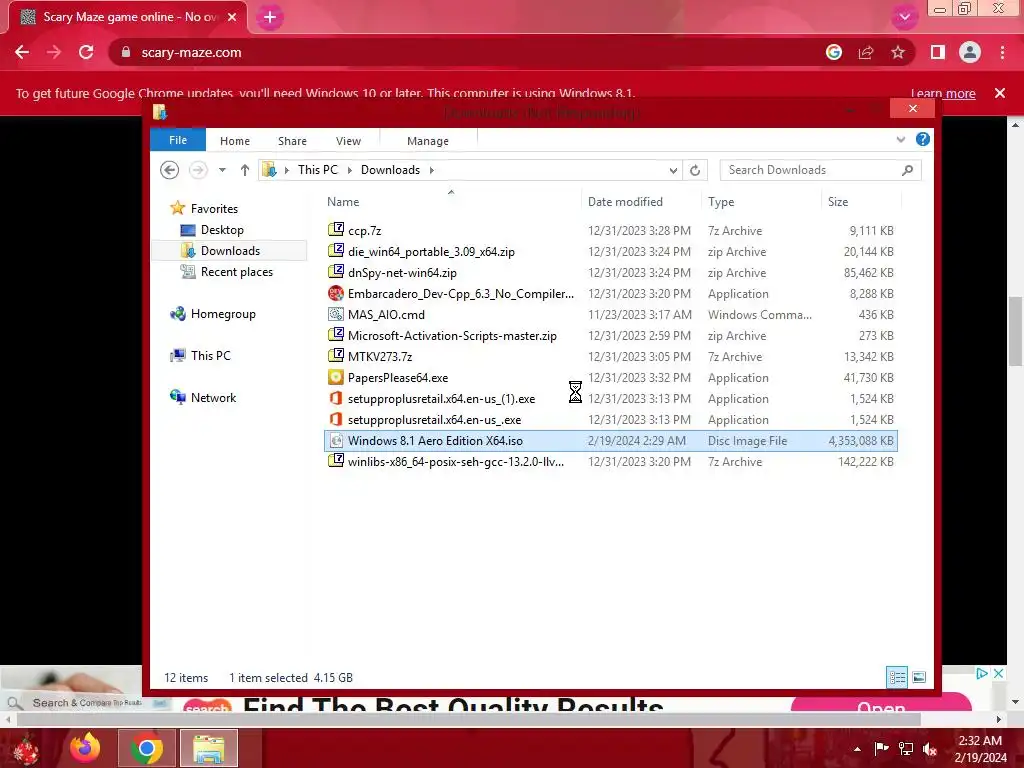Select Network in navigation pane

tap(213, 398)
